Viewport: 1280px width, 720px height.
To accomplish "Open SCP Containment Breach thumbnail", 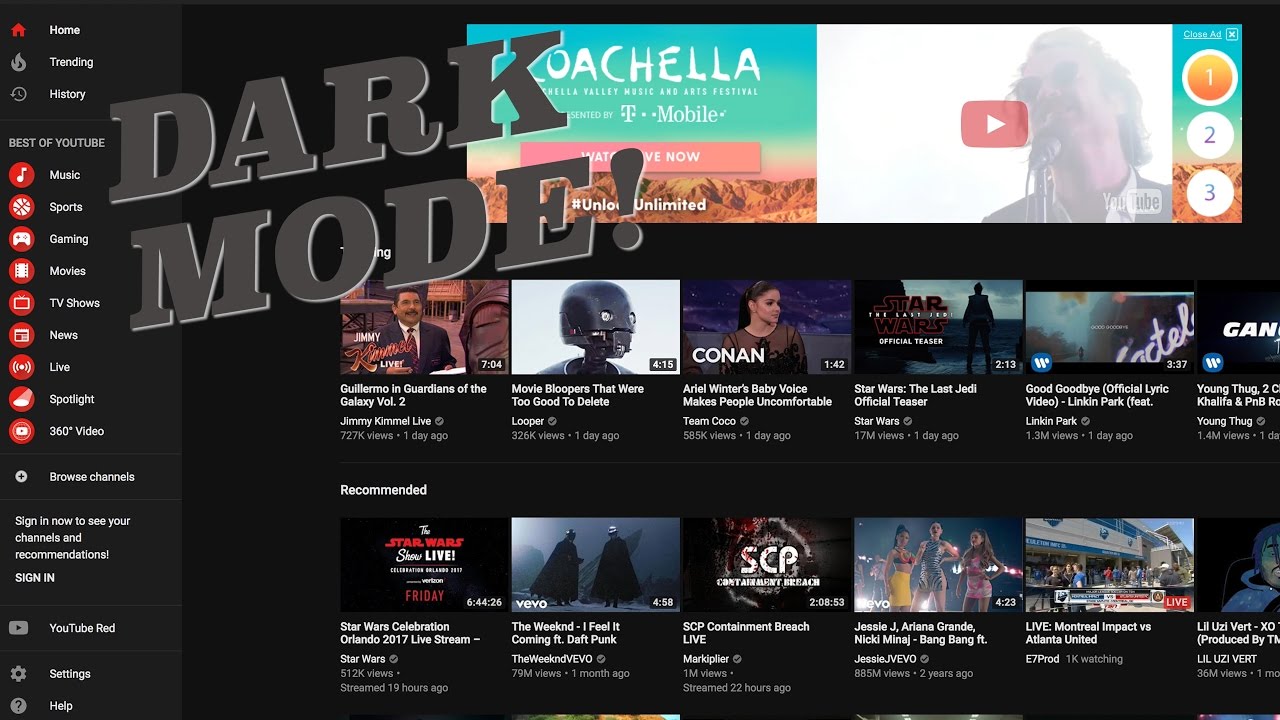I will 767,565.
